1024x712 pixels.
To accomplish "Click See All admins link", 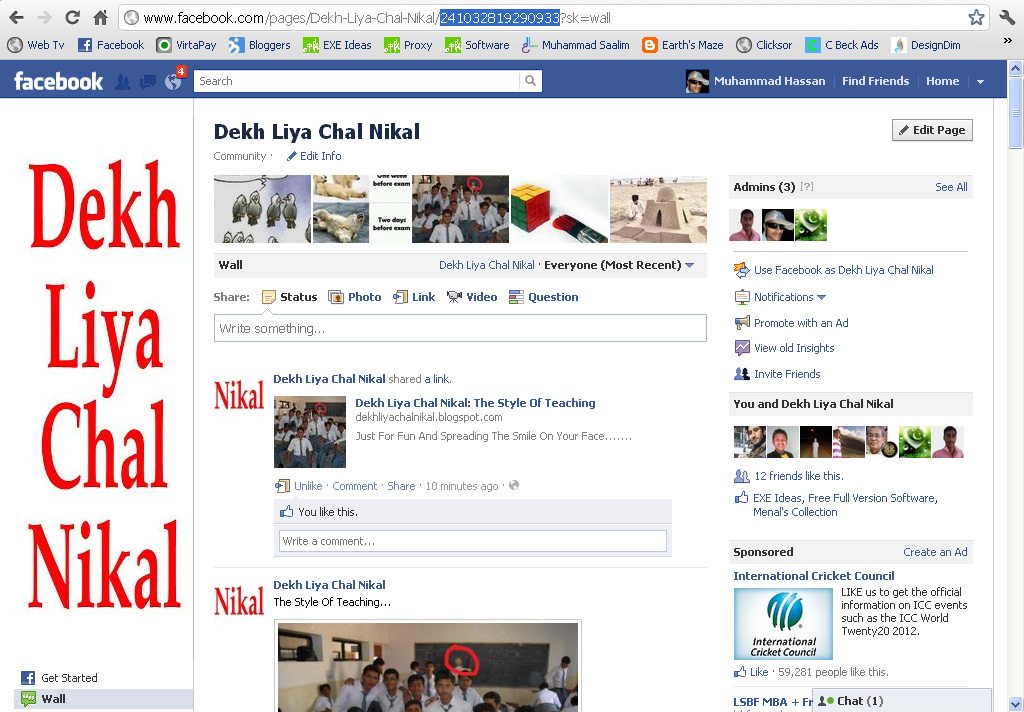I will (951, 187).
